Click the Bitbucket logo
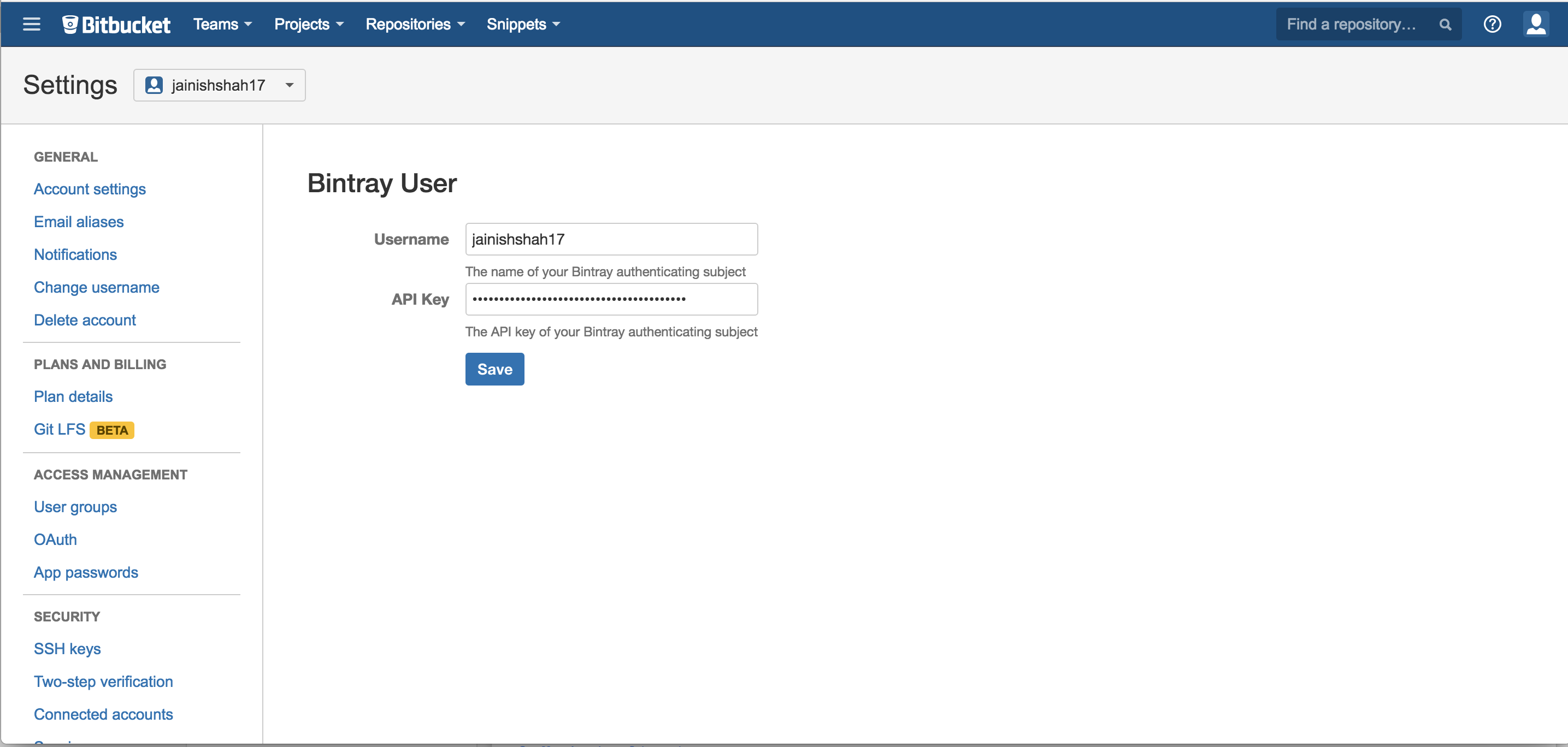 click(x=116, y=25)
